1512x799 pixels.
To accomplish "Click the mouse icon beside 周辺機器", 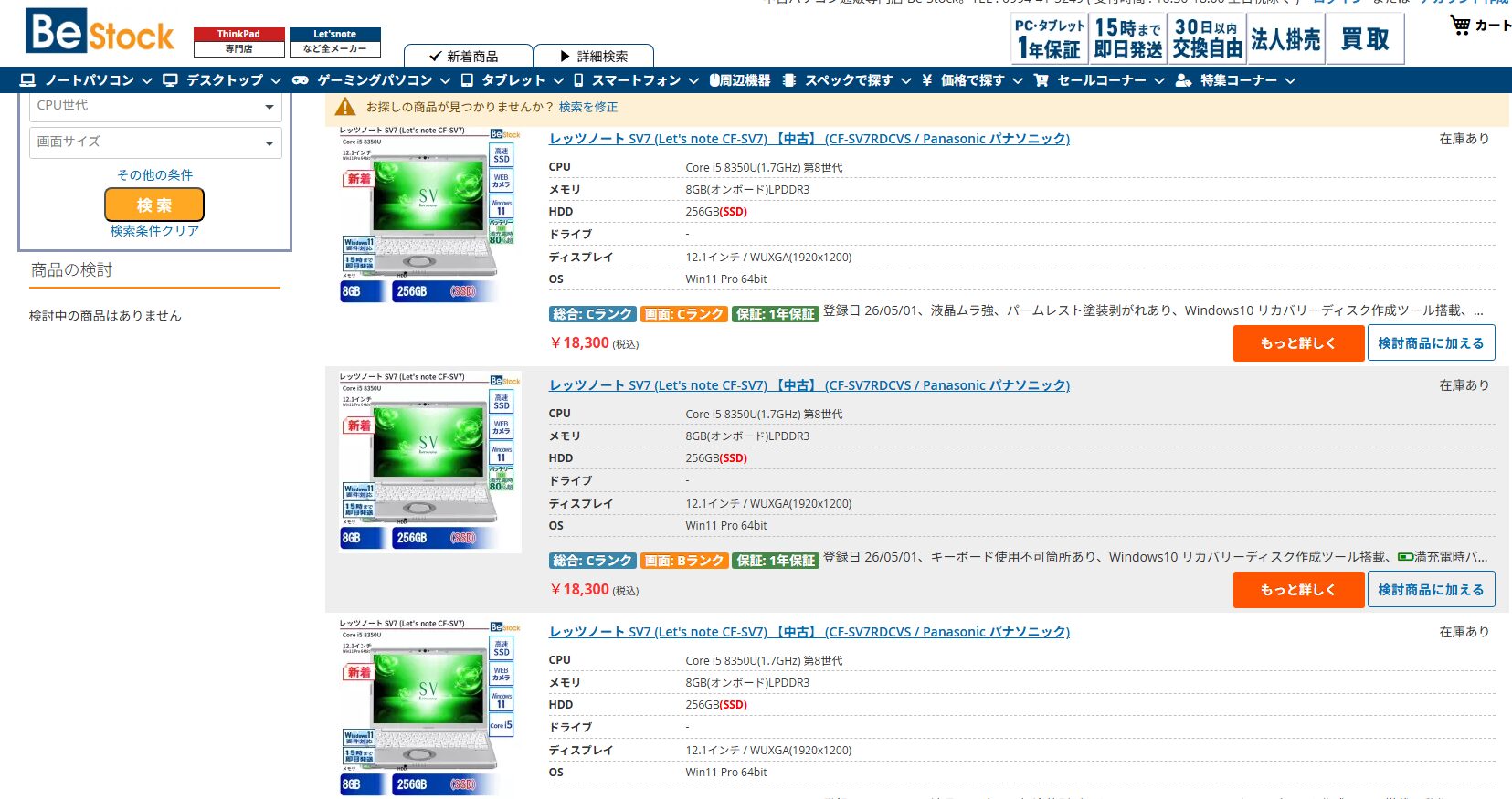I will tap(714, 80).
